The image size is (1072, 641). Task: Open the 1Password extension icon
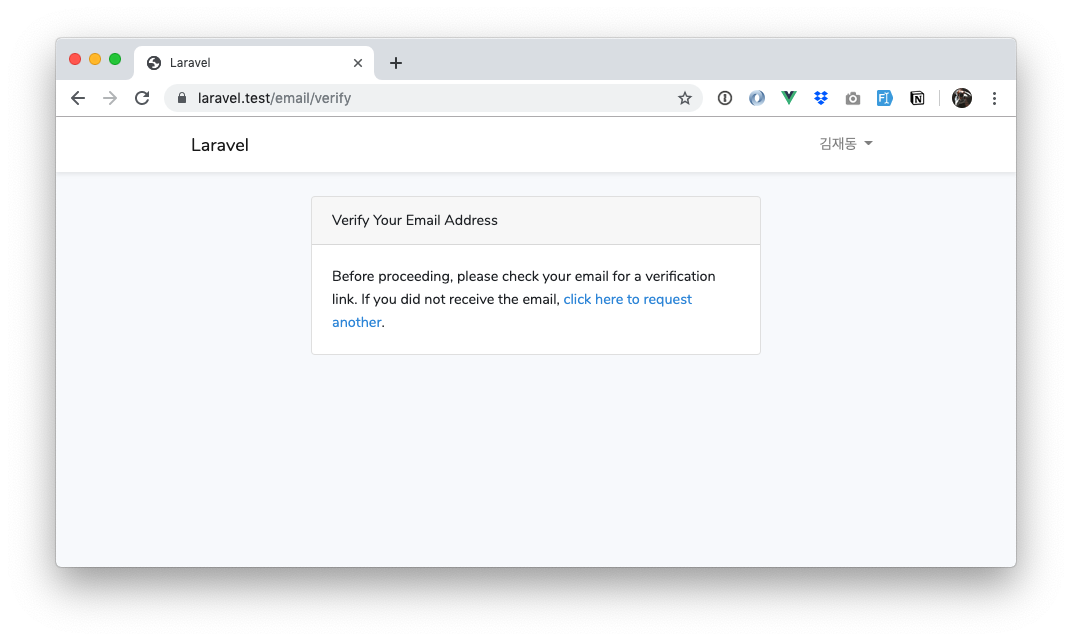(725, 98)
